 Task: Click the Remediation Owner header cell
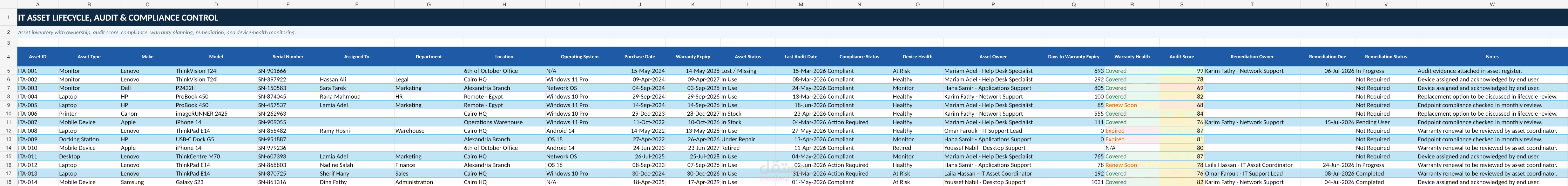pos(1252,56)
